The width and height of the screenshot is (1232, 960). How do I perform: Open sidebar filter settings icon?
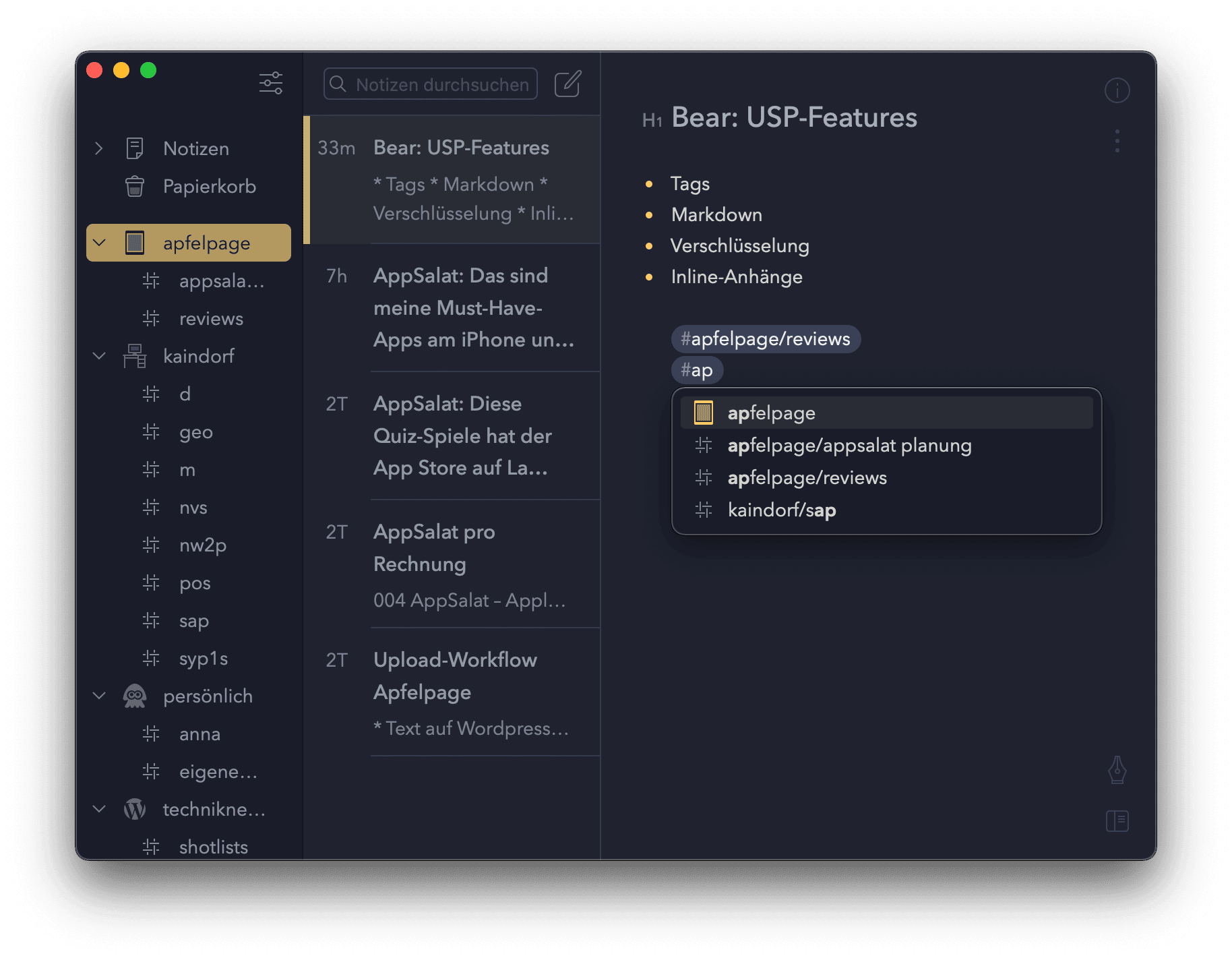pos(271,83)
